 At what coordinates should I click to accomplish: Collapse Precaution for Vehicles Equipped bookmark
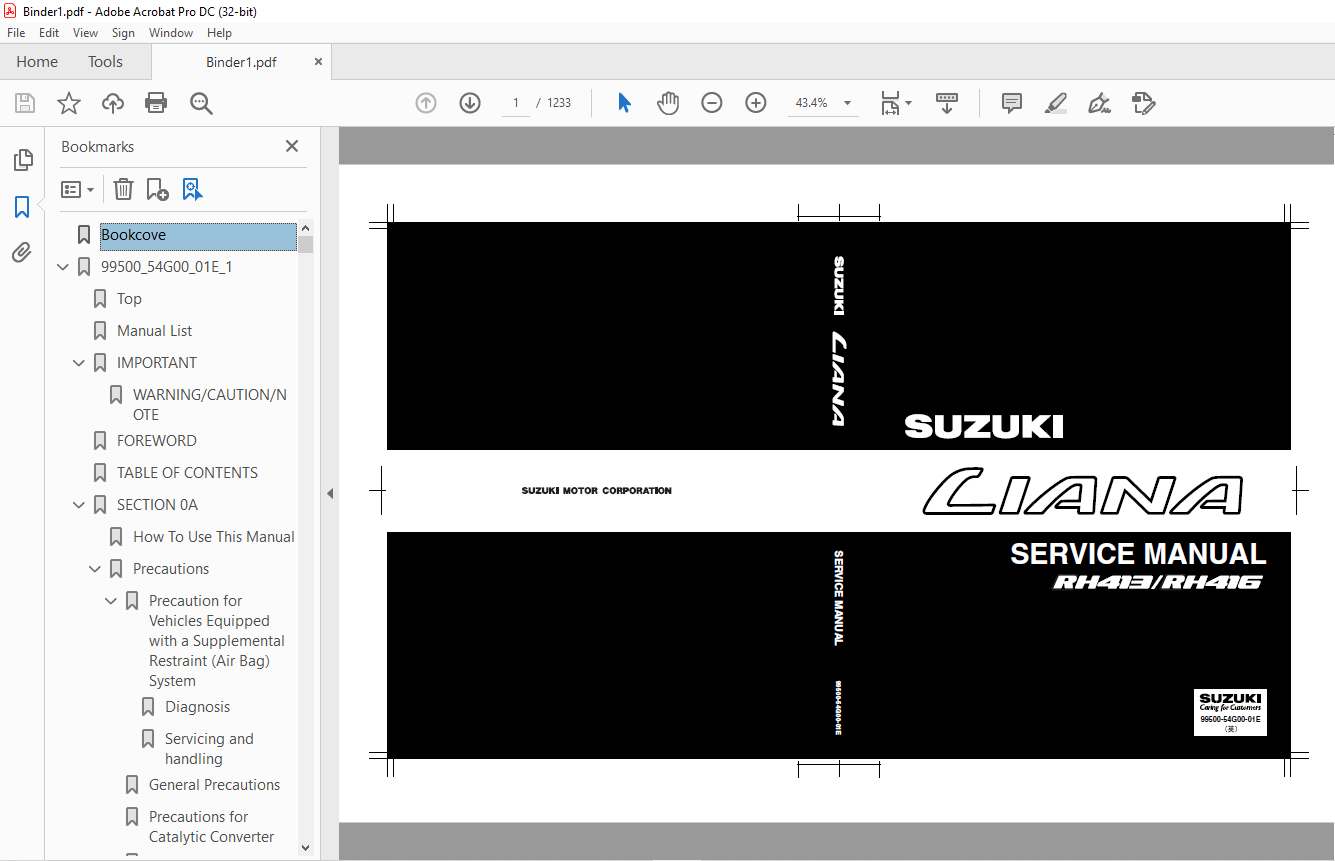click(111, 601)
